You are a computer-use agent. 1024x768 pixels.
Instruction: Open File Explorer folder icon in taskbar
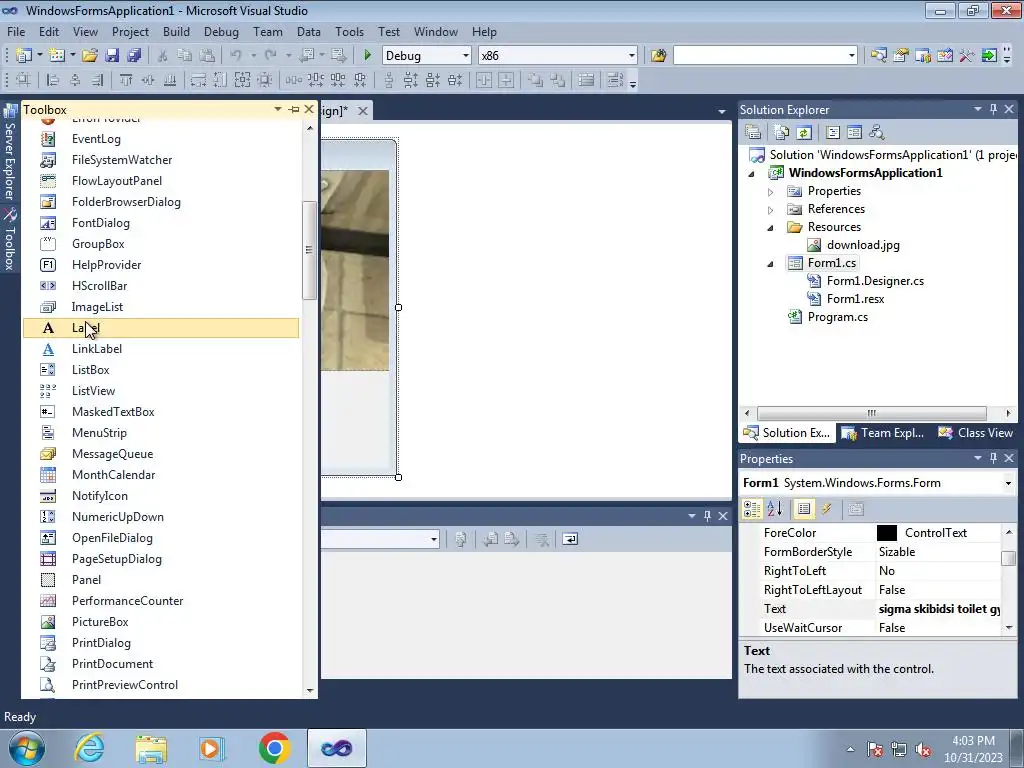point(151,748)
